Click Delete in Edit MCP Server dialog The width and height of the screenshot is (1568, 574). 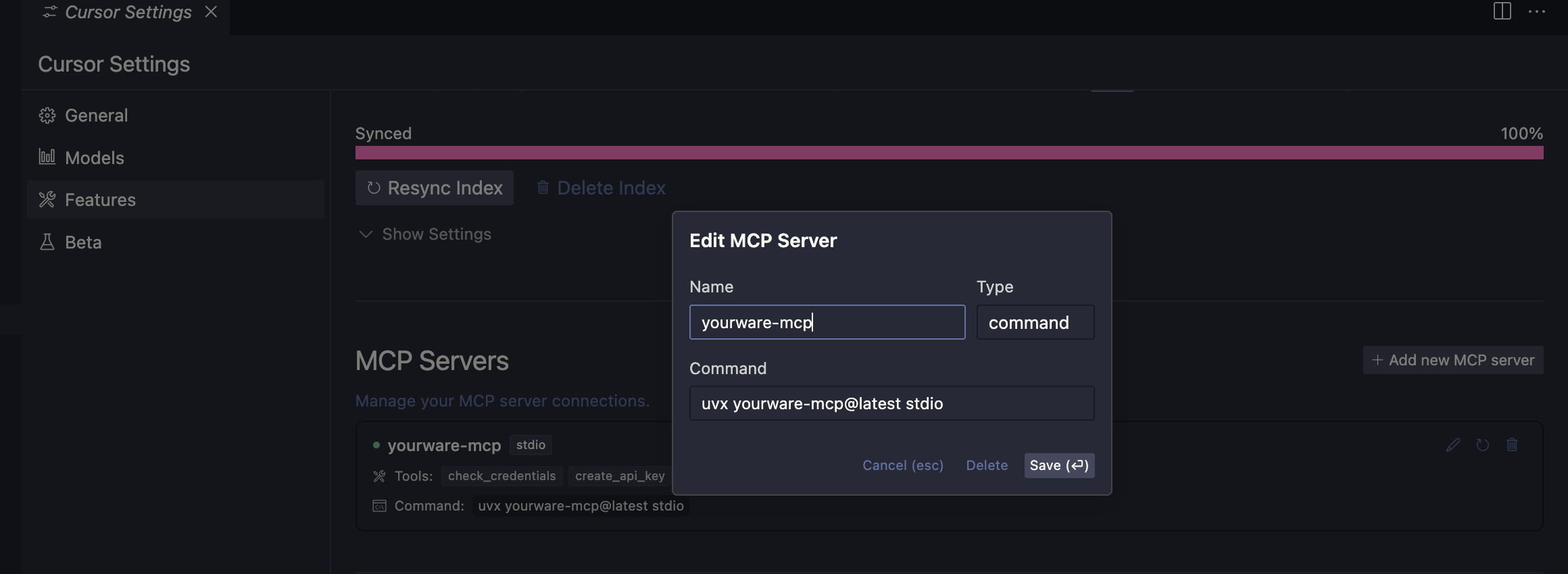[987, 465]
